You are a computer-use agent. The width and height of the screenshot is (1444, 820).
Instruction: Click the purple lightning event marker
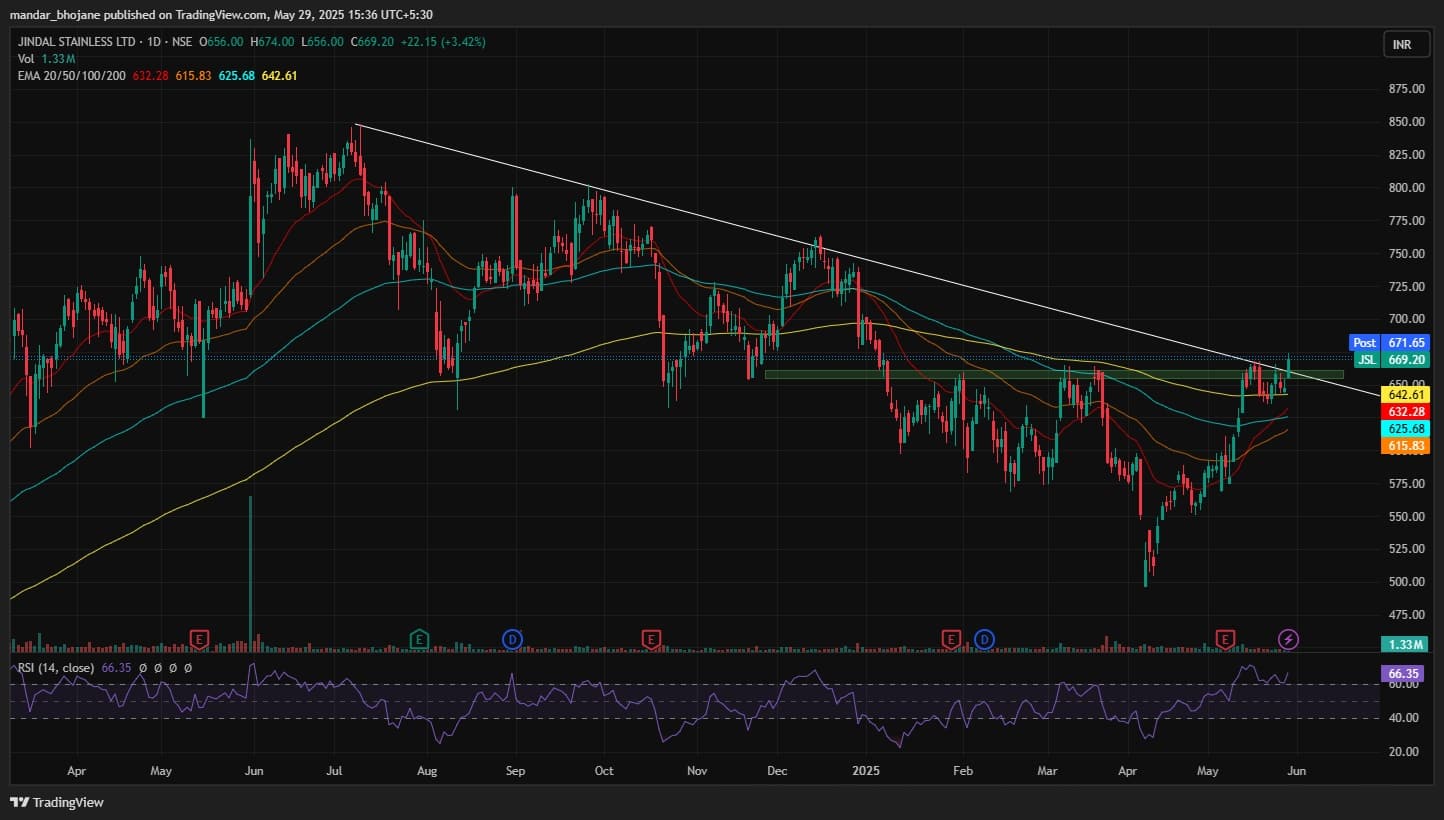(1289, 638)
